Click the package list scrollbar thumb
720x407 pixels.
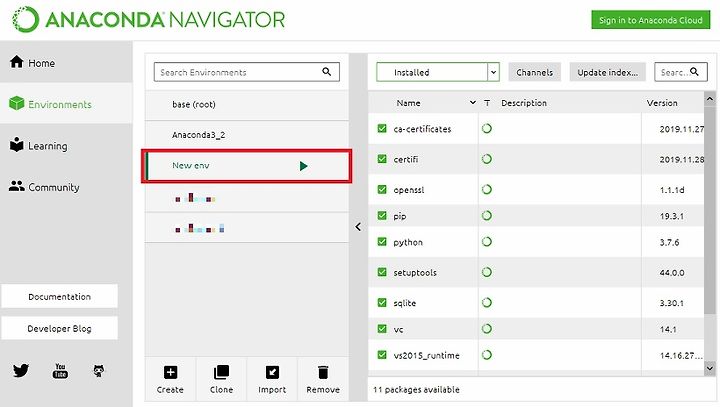tap(709, 210)
